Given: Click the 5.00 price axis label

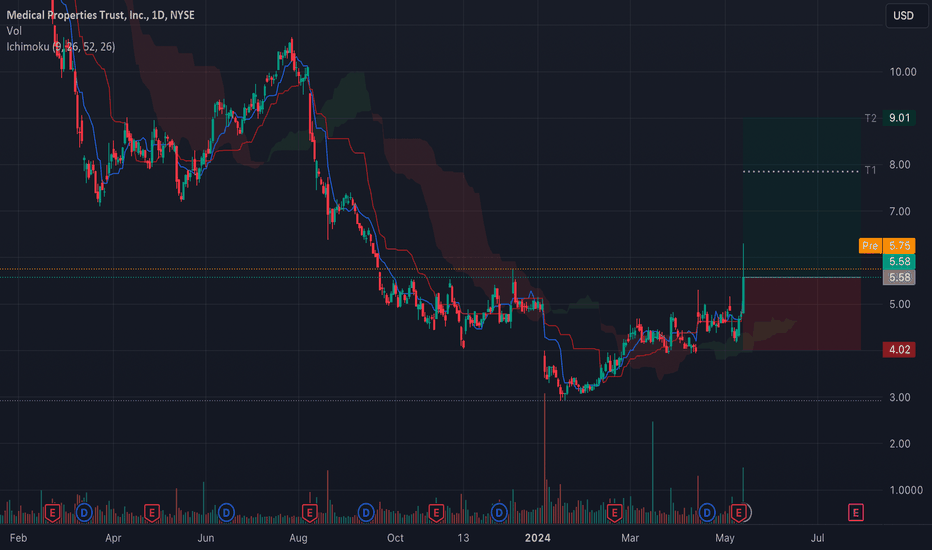Looking at the screenshot, I should coord(899,304).
